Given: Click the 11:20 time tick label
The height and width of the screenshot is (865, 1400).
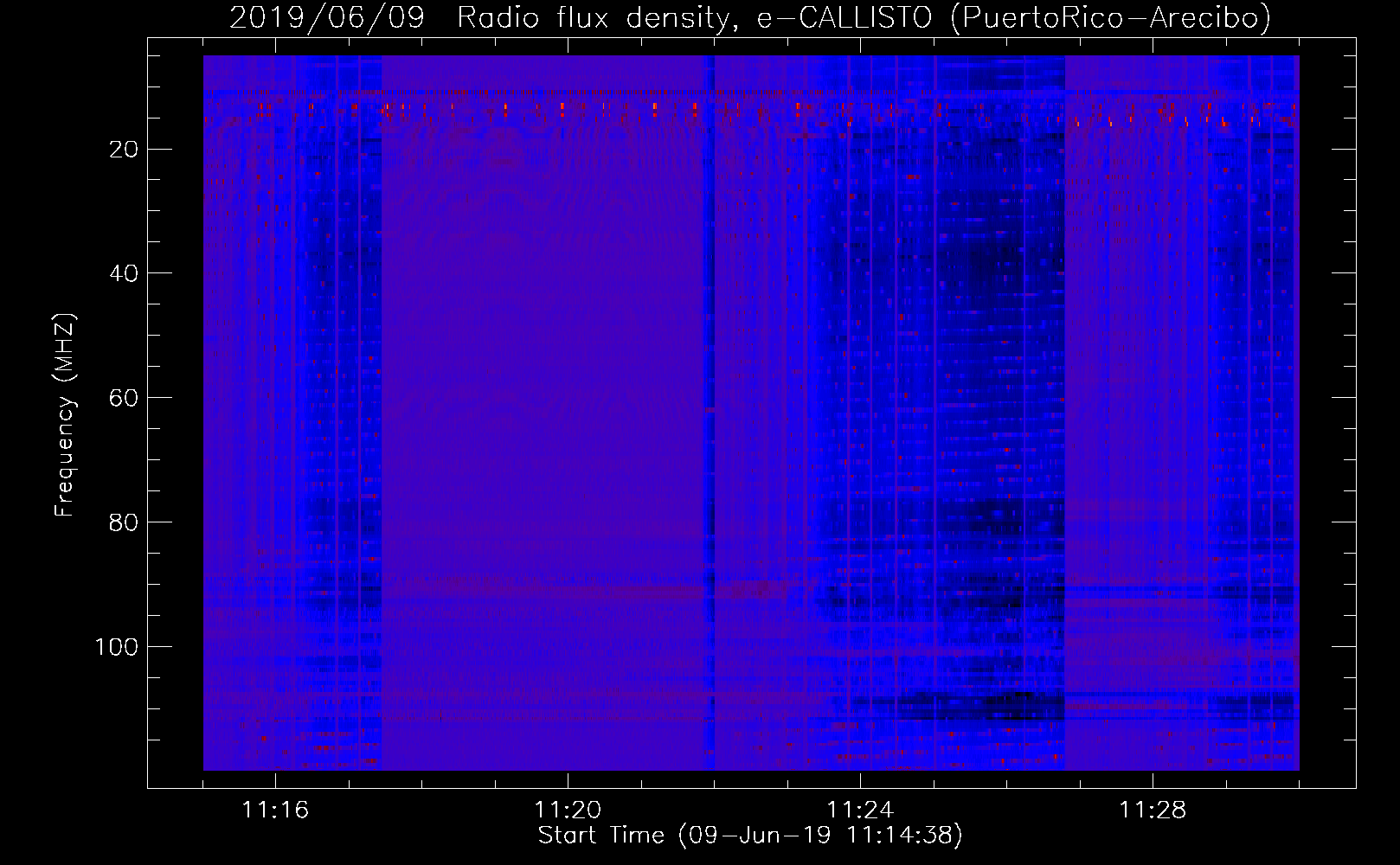Looking at the screenshot, I should 568,811.
